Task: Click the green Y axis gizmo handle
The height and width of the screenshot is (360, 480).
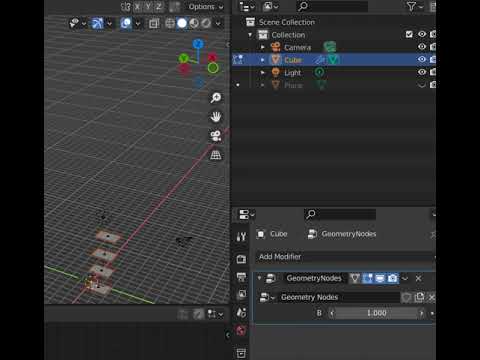Action: coord(183,58)
